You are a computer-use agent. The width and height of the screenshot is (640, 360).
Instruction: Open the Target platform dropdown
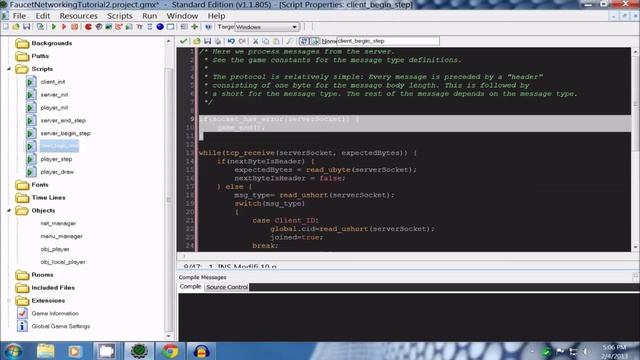click(267, 27)
